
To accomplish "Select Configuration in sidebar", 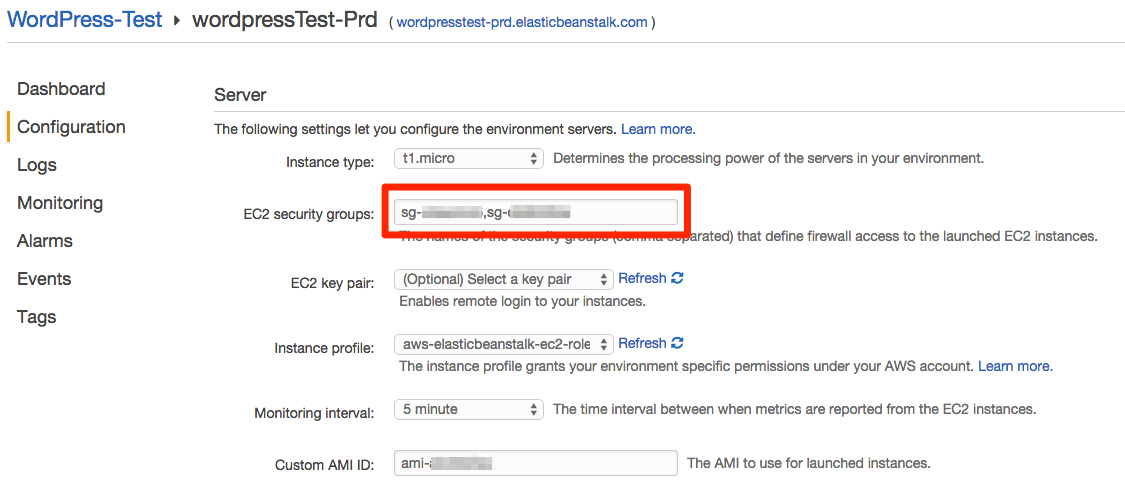I will click(x=71, y=127).
